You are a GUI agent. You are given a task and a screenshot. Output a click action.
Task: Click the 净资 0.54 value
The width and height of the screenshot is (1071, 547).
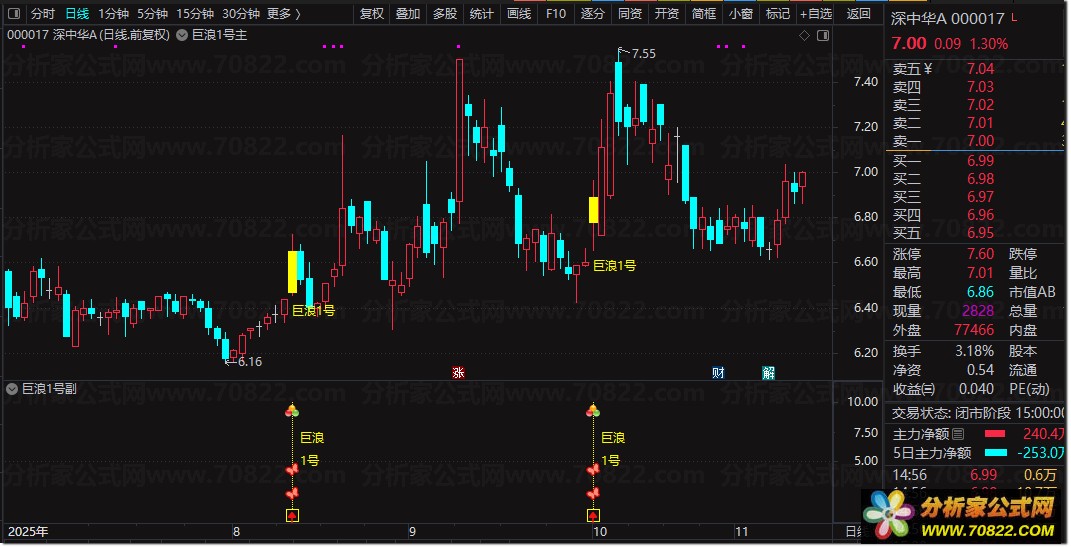pos(980,370)
